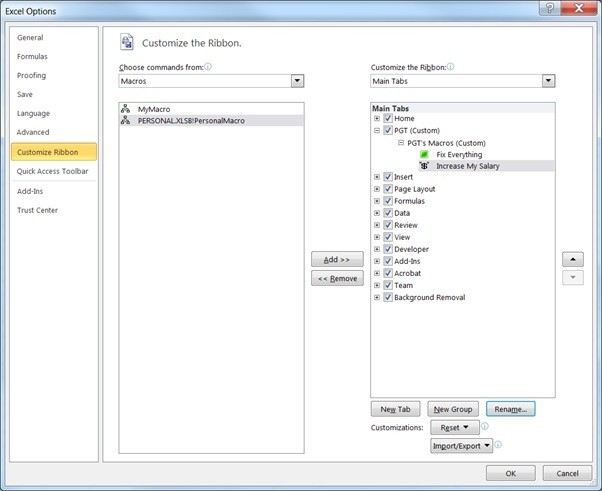Click the New Group button
The height and width of the screenshot is (491, 602).
click(453, 409)
